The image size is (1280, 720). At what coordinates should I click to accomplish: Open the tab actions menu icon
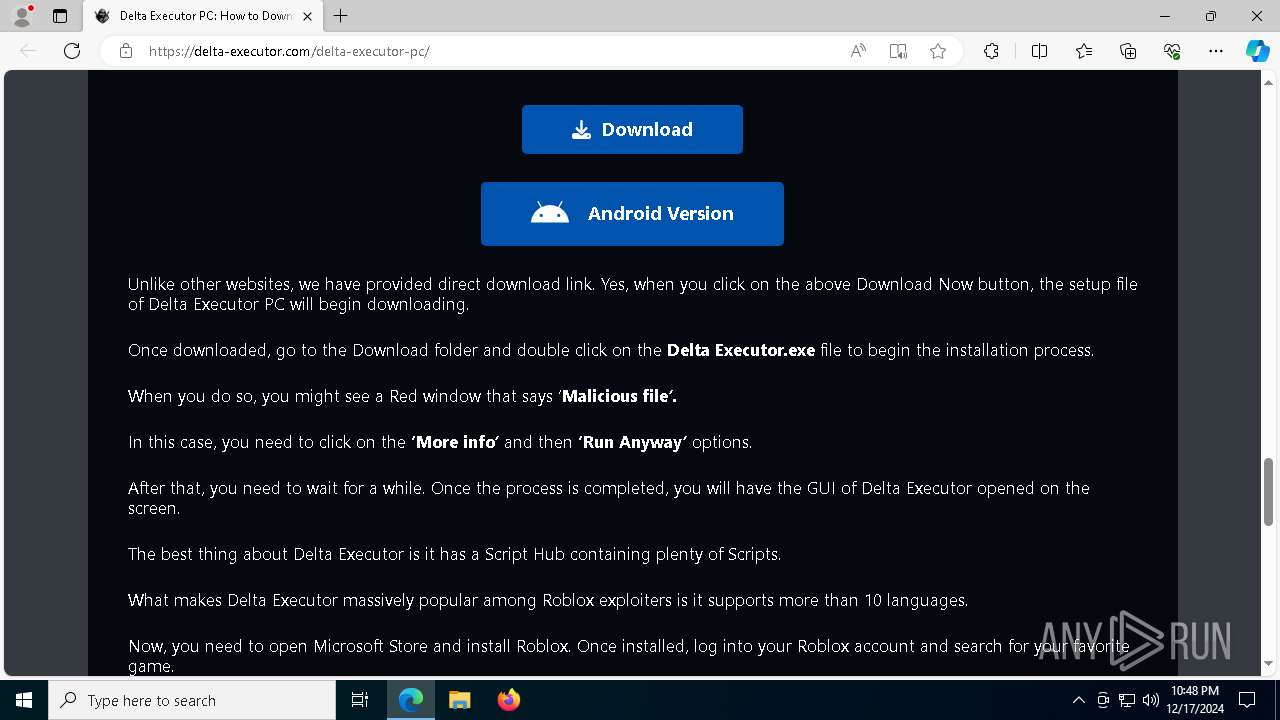[x=60, y=16]
